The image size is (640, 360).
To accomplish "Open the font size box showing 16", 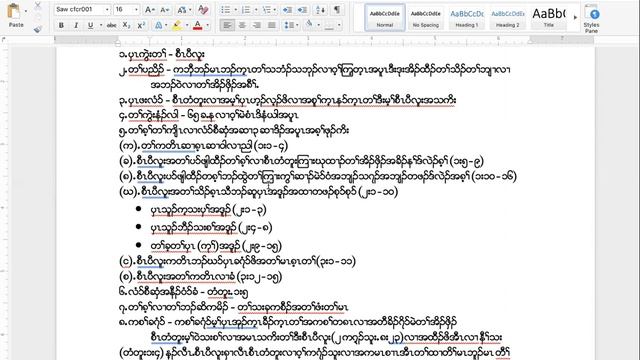I will (126, 9).
